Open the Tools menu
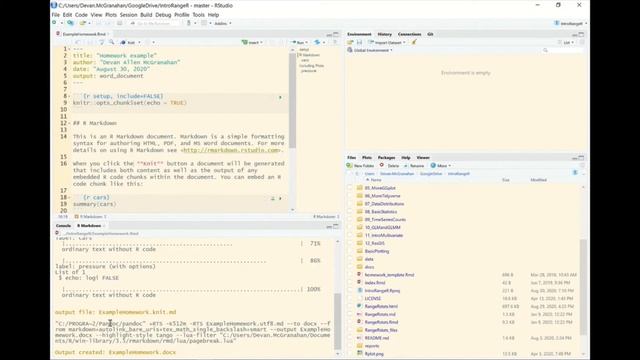The height and width of the screenshot is (360, 640). coord(198,15)
